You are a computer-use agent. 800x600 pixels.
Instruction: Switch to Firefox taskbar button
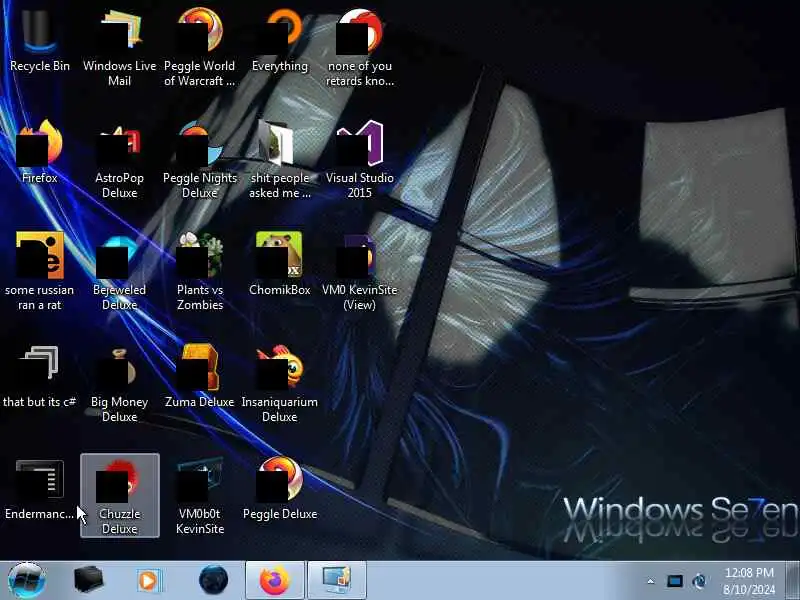point(274,580)
